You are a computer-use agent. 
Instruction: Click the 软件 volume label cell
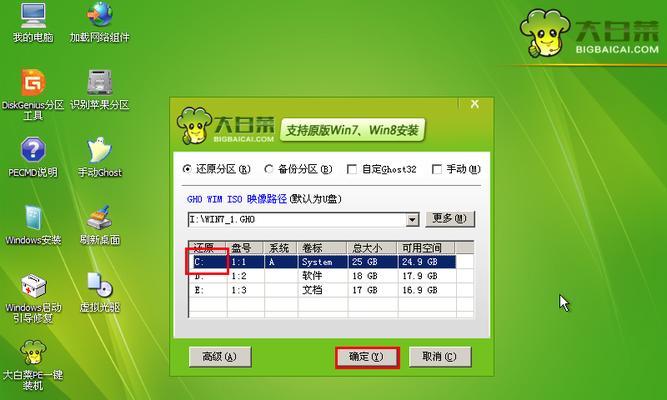tap(322, 276)
